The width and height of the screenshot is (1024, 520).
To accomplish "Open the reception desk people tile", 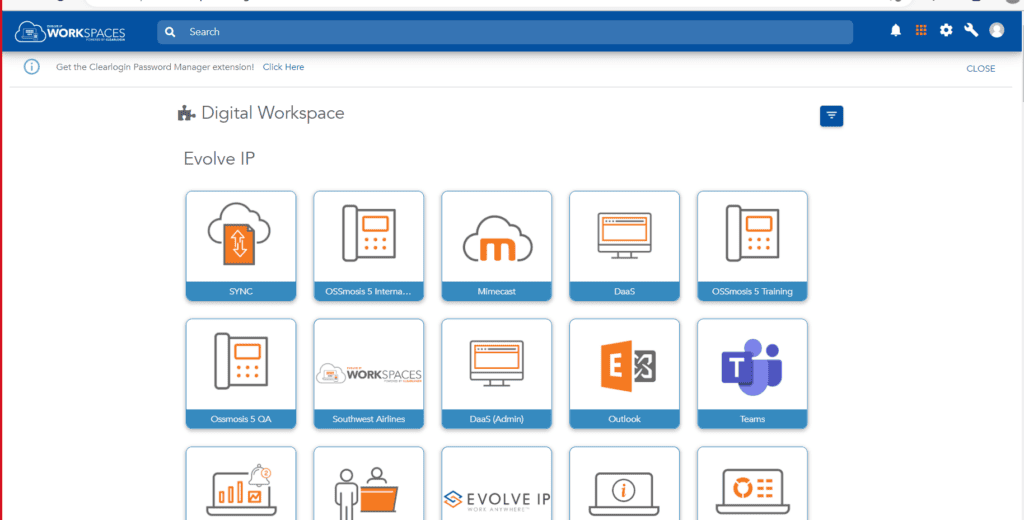I will [369, 483].
